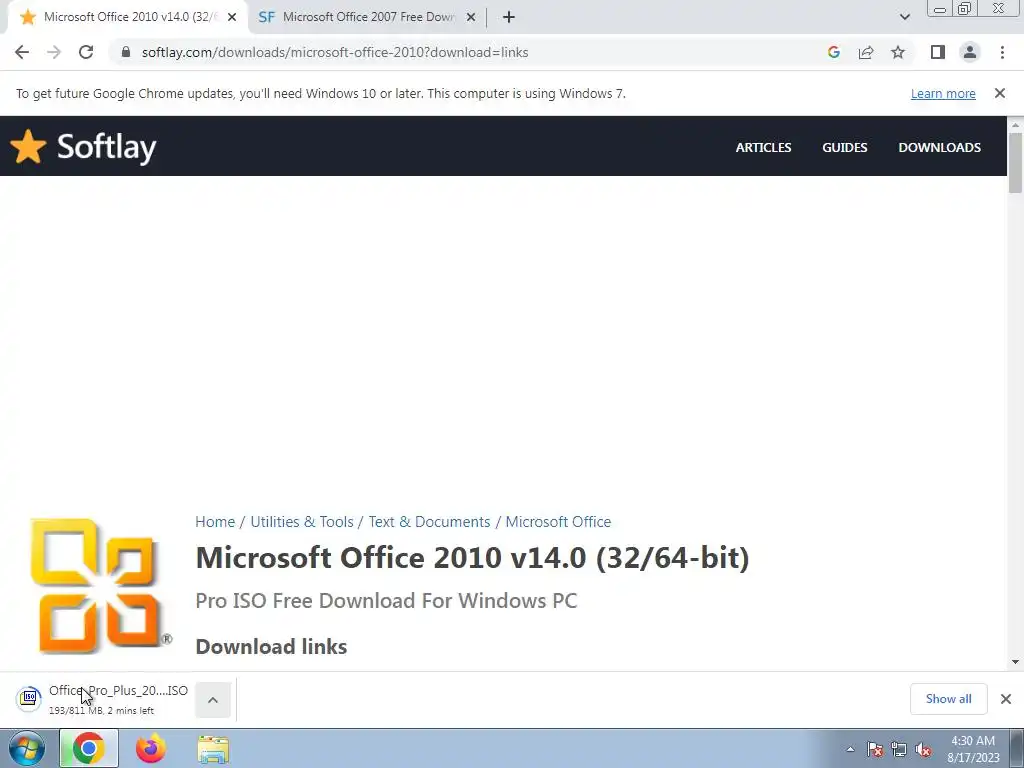Open the Text & Documents breadcrumb
Image resolution: width=1024 pixels, height=768 pixels.
pyautogui.click(x=429, y=522)
